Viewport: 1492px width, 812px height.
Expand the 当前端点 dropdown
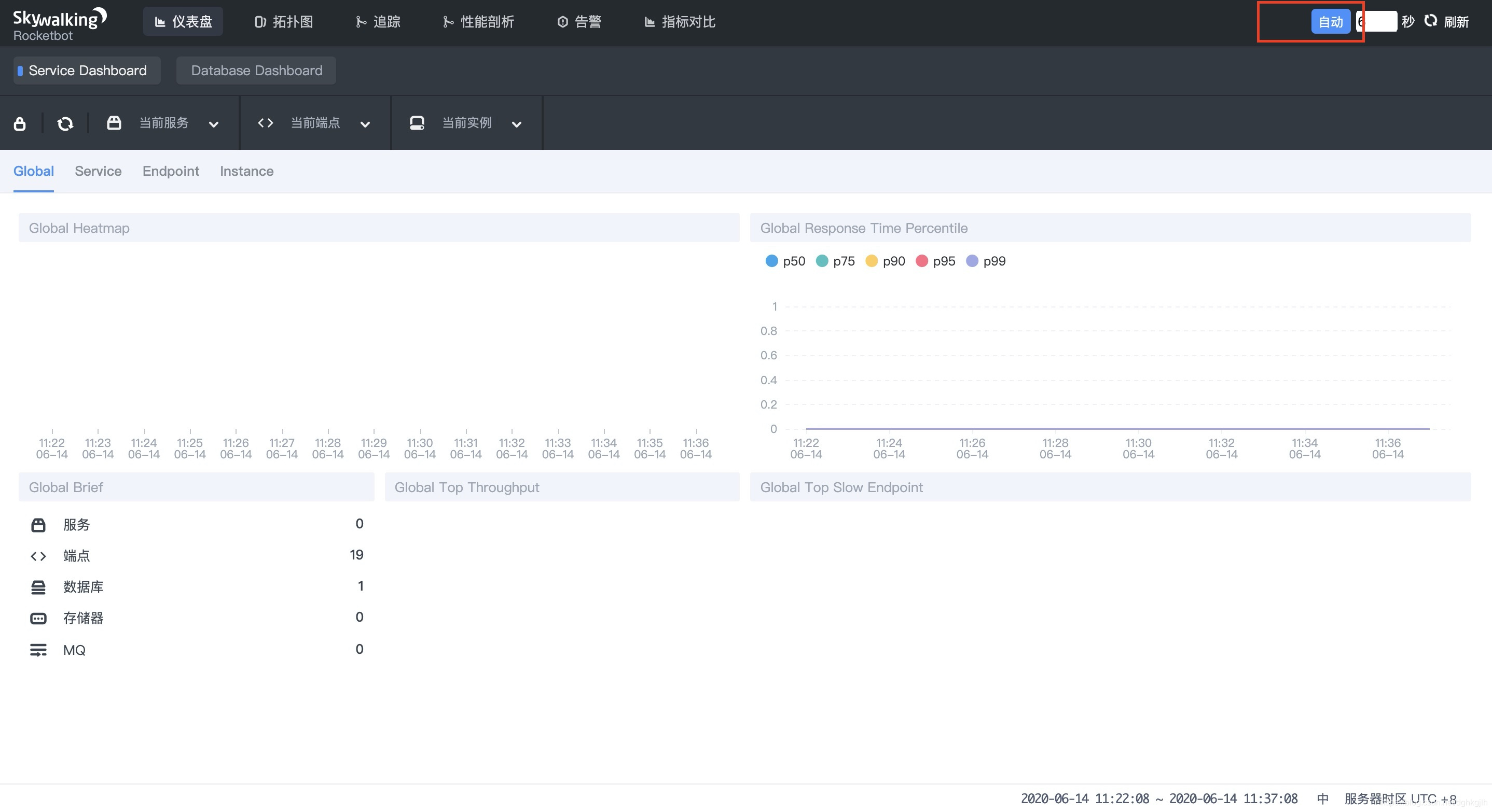[x=365, y=124]
